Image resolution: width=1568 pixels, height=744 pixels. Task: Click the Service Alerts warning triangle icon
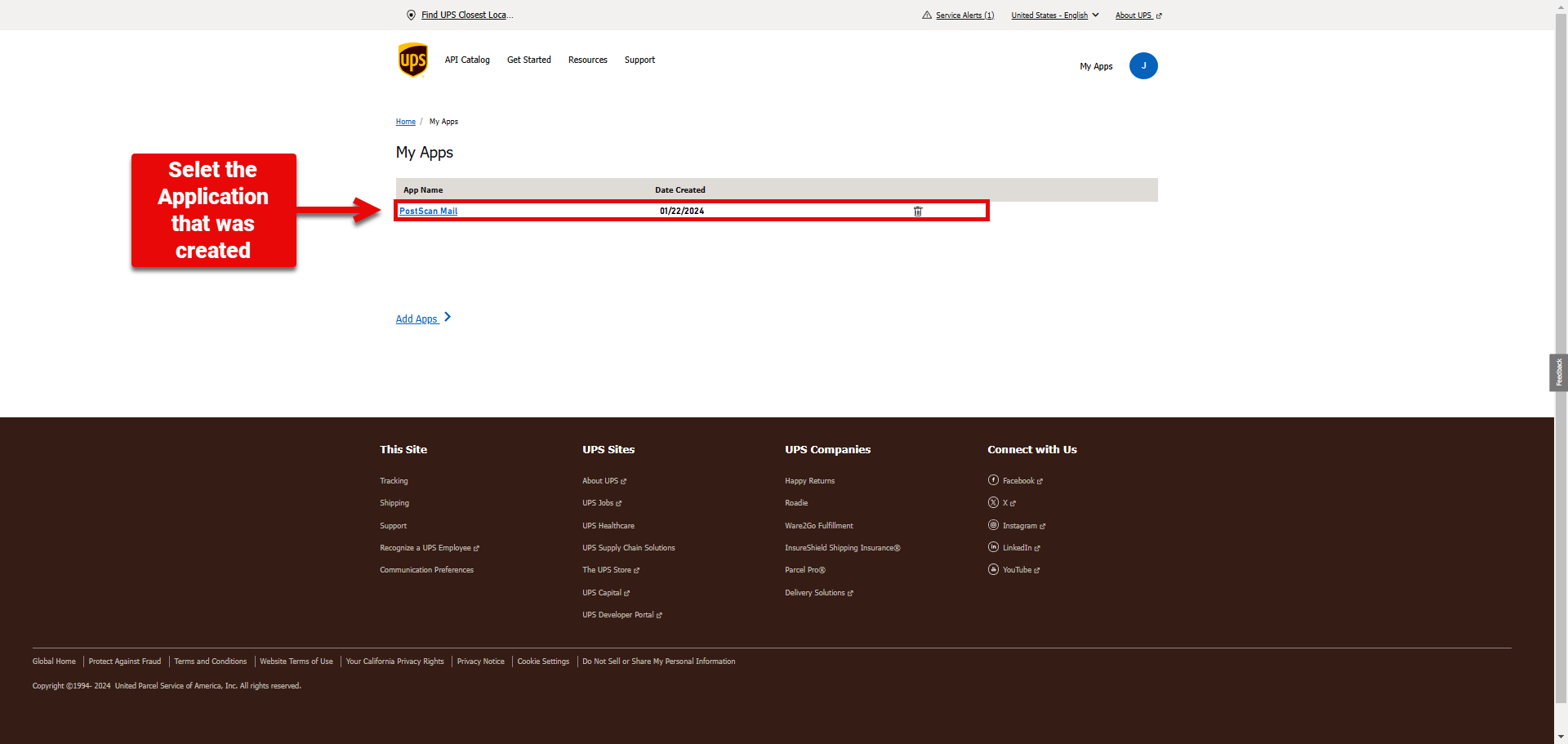coord(927,15)
